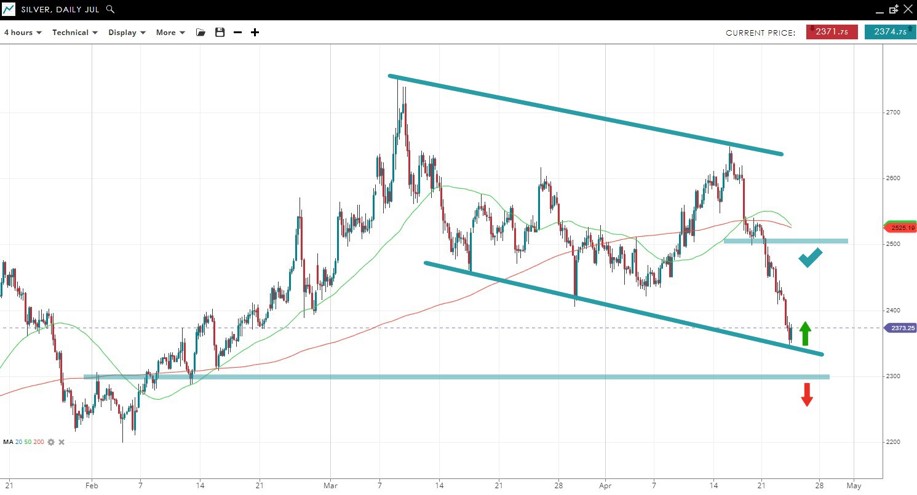Image resolution: width=917 pixels, height=495 pixels.
Task: Click the 2525 moving average price tag
Action: [899, 227]
